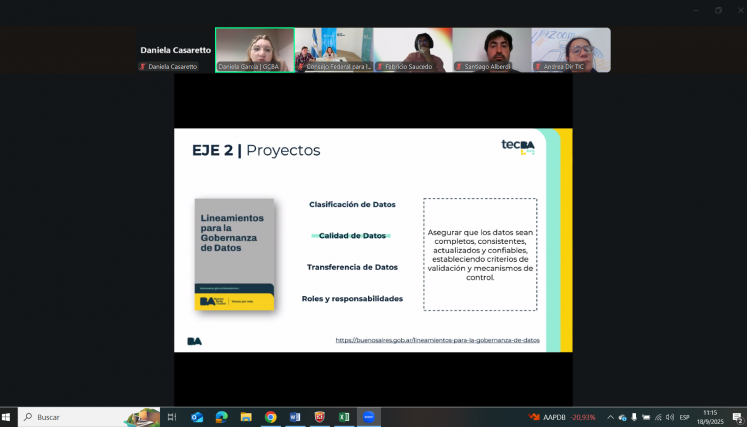The height and width of the screenshot is (427, 747).
Task: Click muted mic icon on Fabricio Saucedo tile
Action: coord(380,67)
